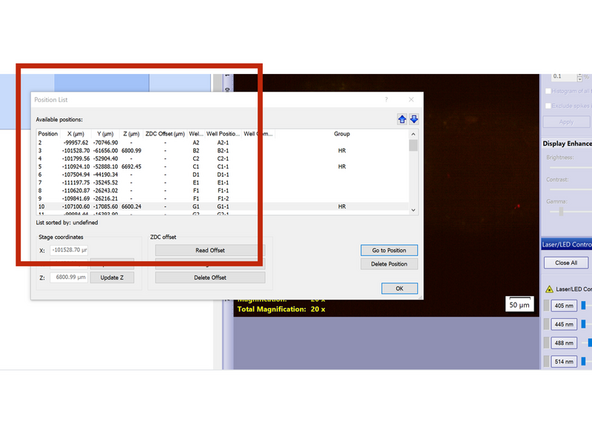Image resolution: width=592 pixels, height=444 pixels.
Task: Select position row 4 (C2-1)
Action: tap(223, 159)
